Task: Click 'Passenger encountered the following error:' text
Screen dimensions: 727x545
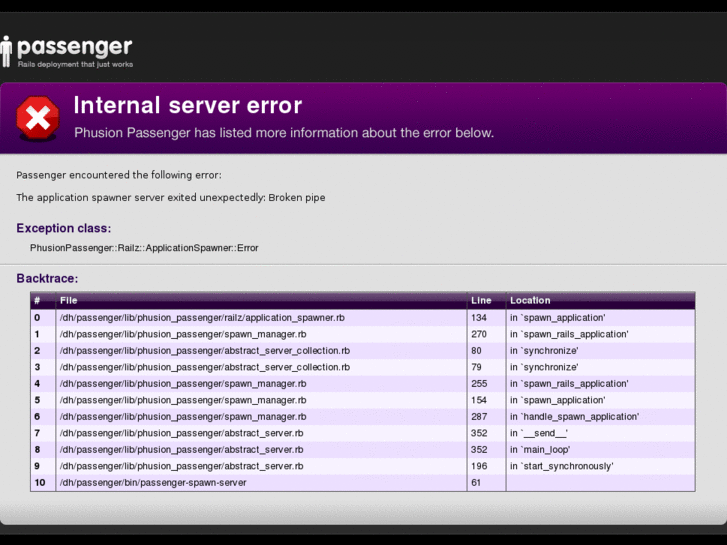Action: point(119,175)
